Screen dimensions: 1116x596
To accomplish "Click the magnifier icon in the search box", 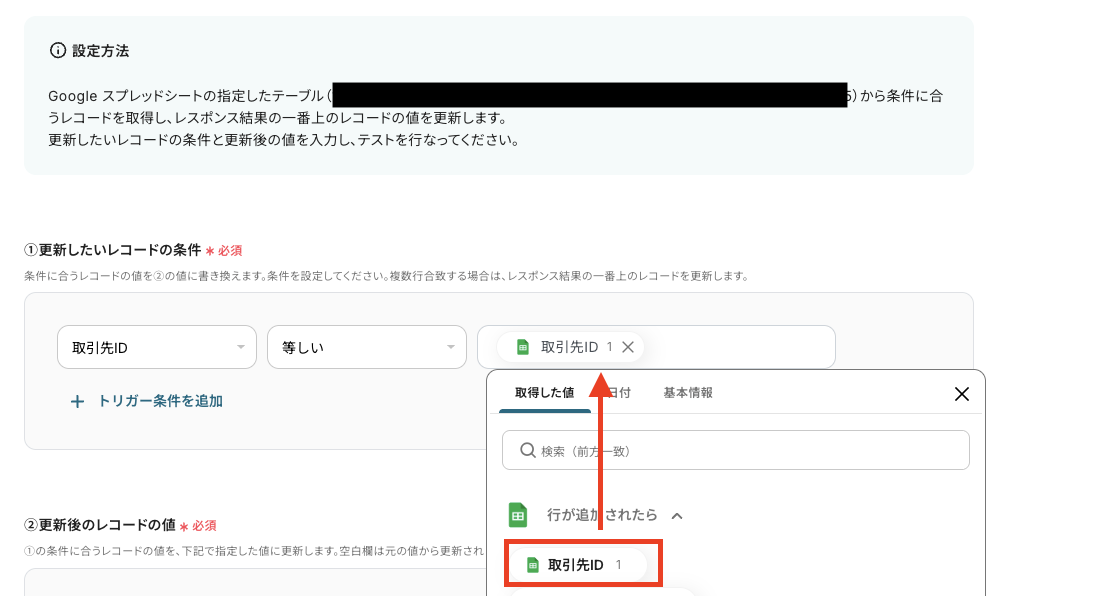I will pos(527,450).
